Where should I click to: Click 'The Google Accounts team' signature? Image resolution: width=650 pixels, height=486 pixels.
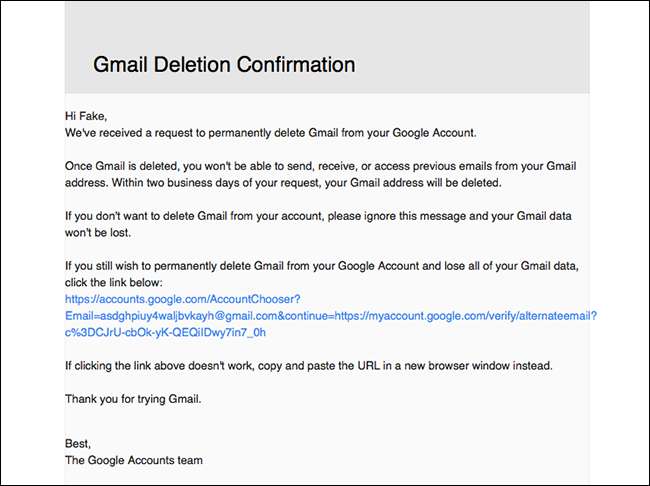pos(133,460)
